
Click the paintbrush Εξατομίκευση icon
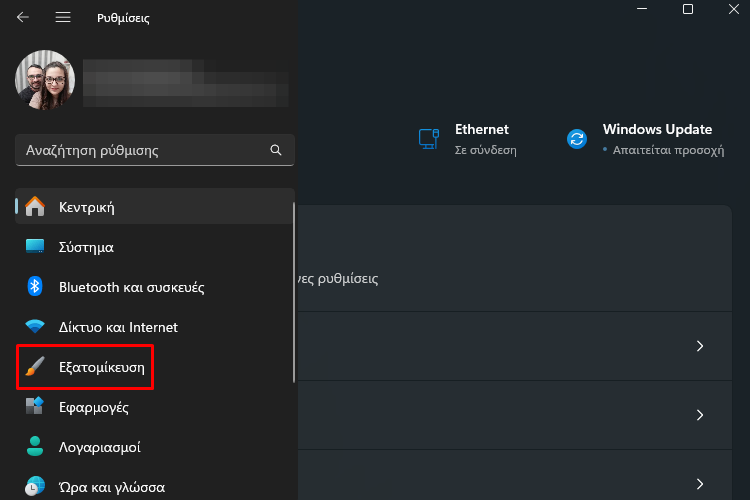click(35, 367)
